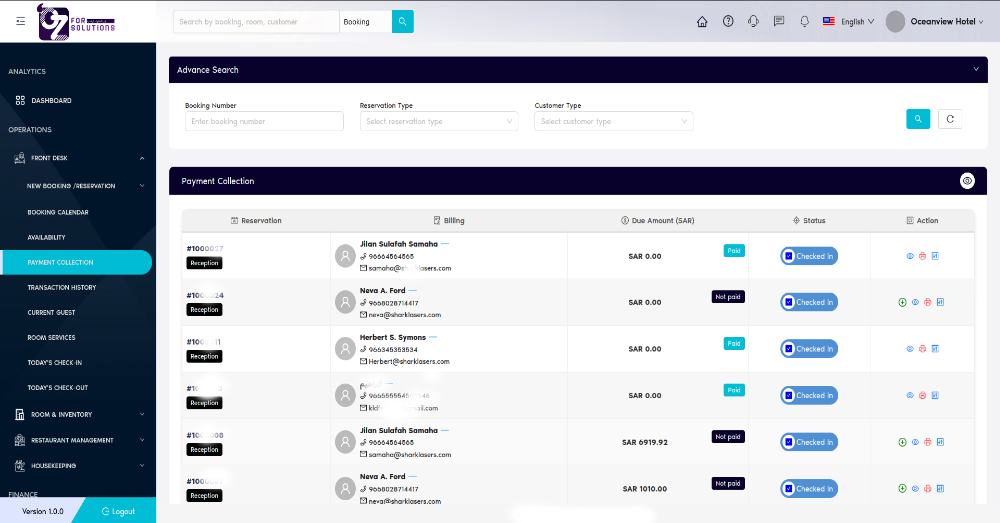
Task: Open notifications bell icon
Action: (x=804, y=21)
